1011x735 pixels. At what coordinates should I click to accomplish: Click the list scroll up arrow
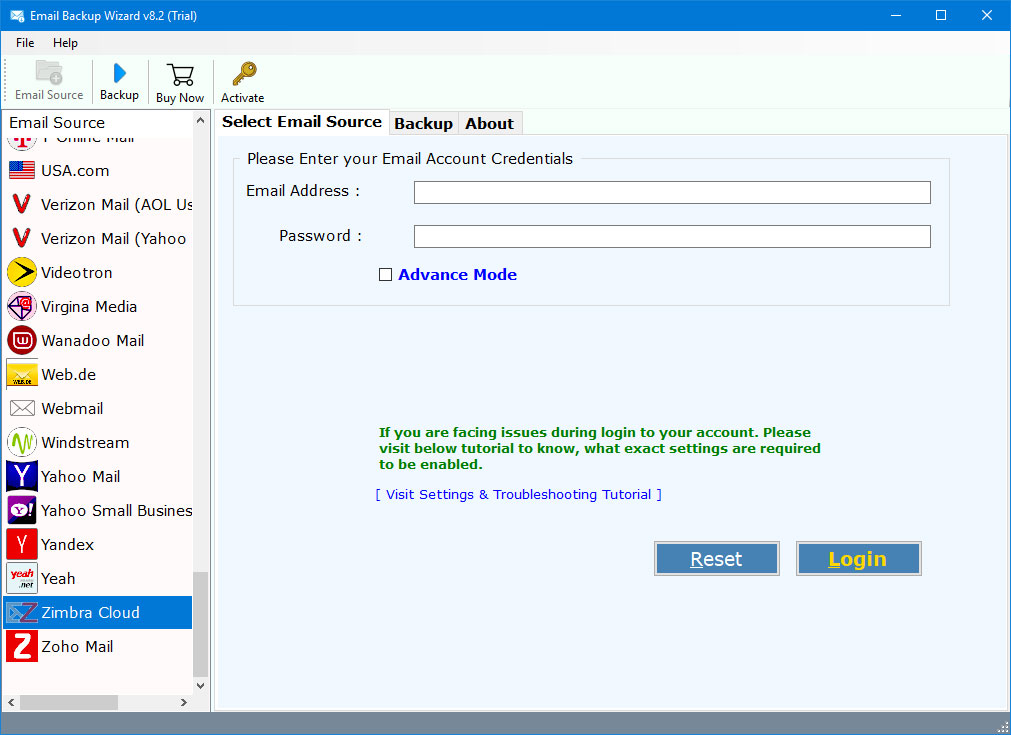tap(201, 121)
